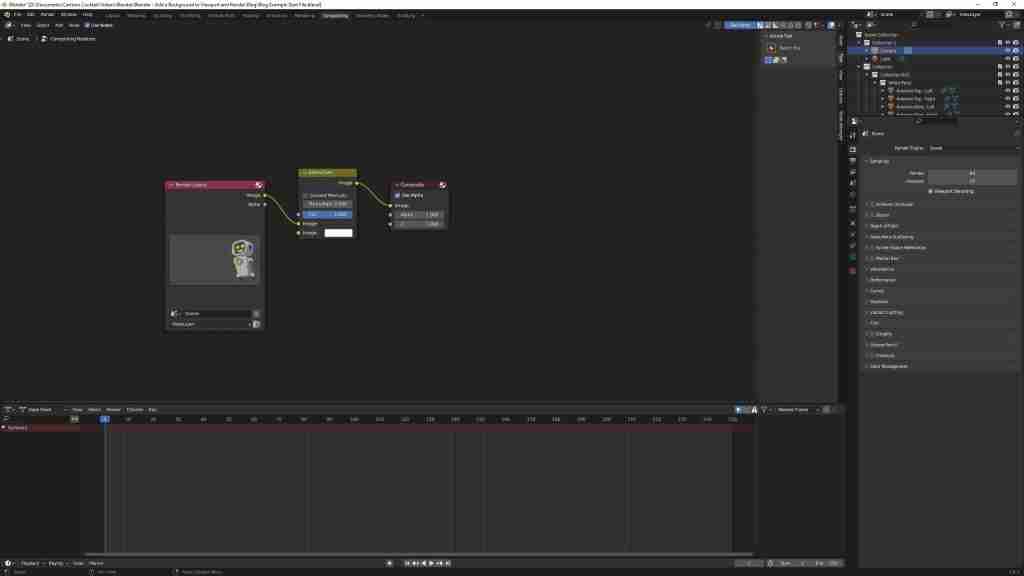This screenshot has width=1024, height=576.
Task: Open the dope sheet filters icon
Action: click(763, 410)
